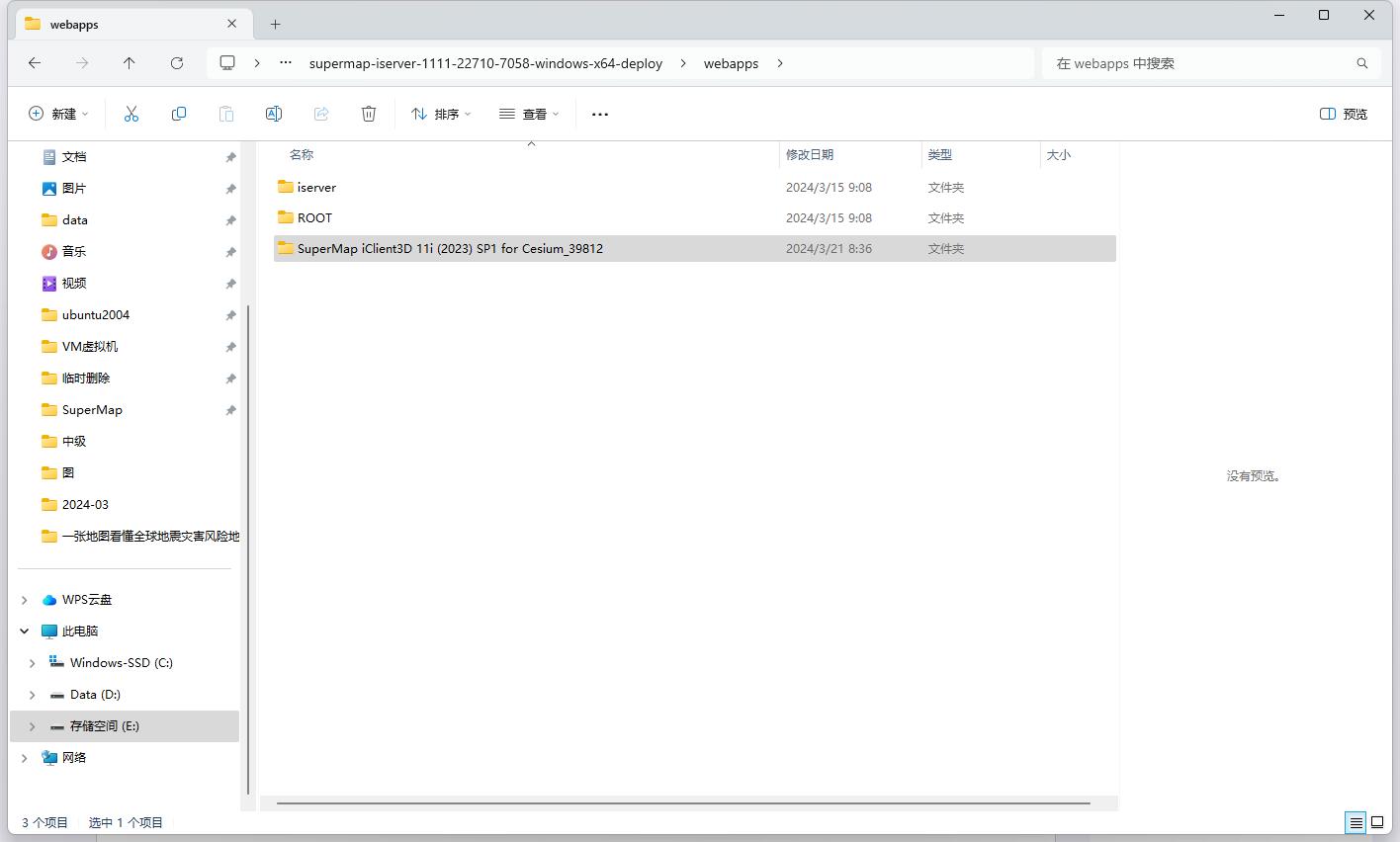1400x842 pixels.
Task: Switch to details view in status bar
Action: coord(1356,822)
